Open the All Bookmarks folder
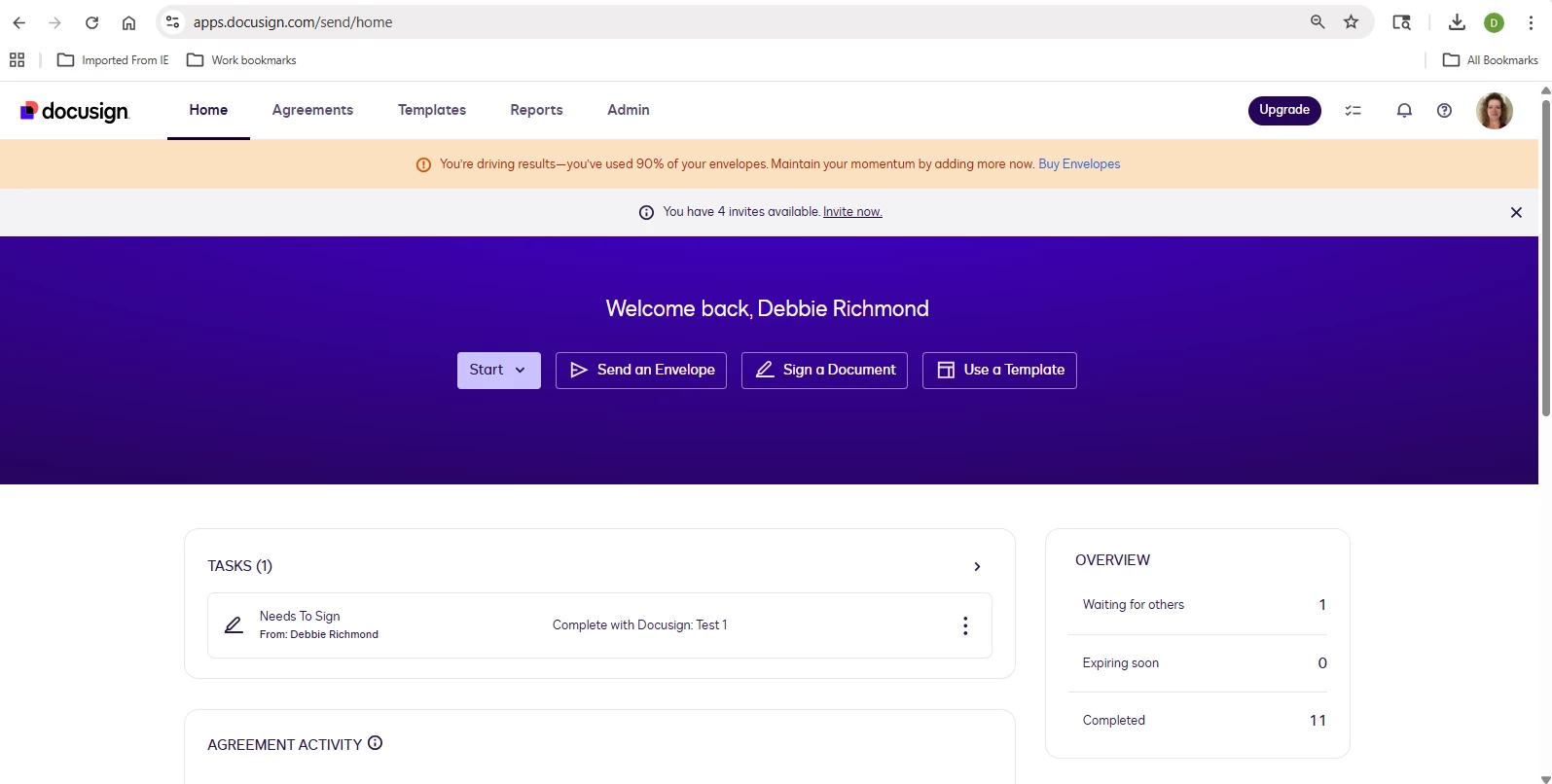The width and height of the screenshot is (1552, 784). pyautogui.click(x=1490, y=60)
